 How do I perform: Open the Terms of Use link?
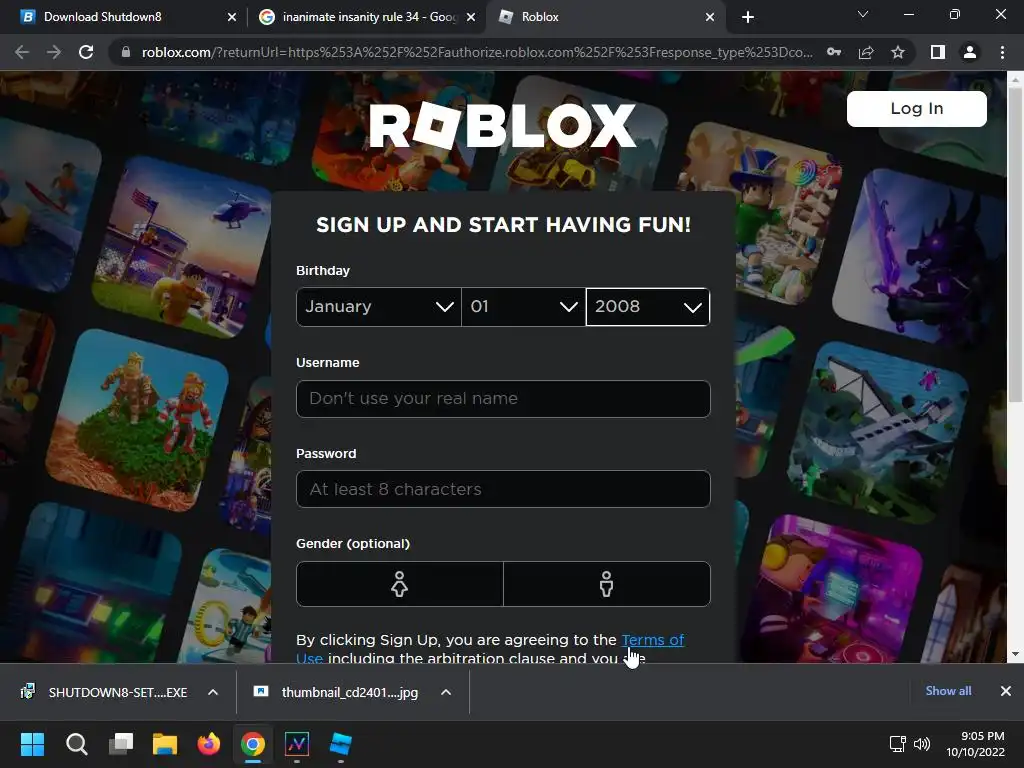tap(652, 640)
